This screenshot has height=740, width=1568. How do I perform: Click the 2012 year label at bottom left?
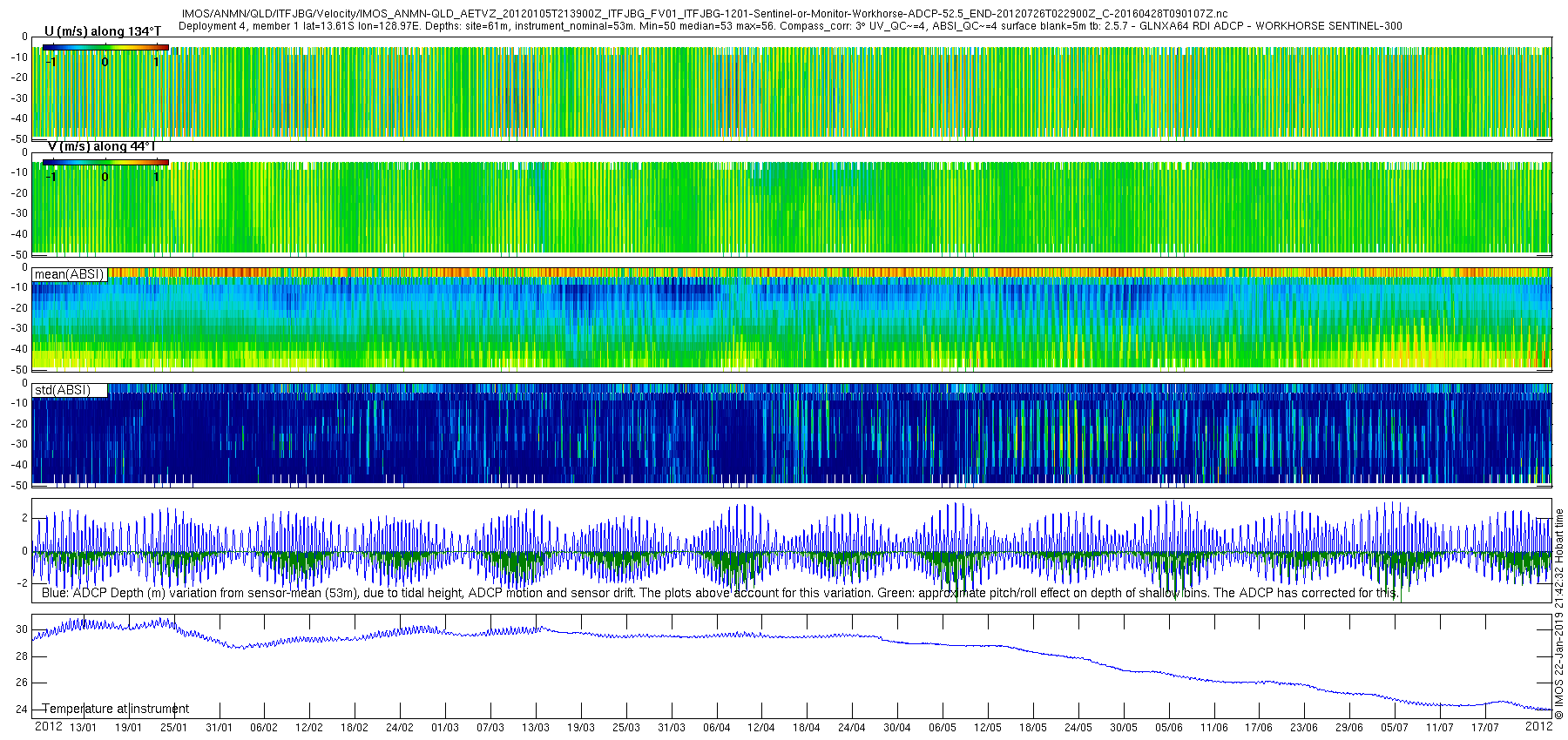[x=49, y=726]
